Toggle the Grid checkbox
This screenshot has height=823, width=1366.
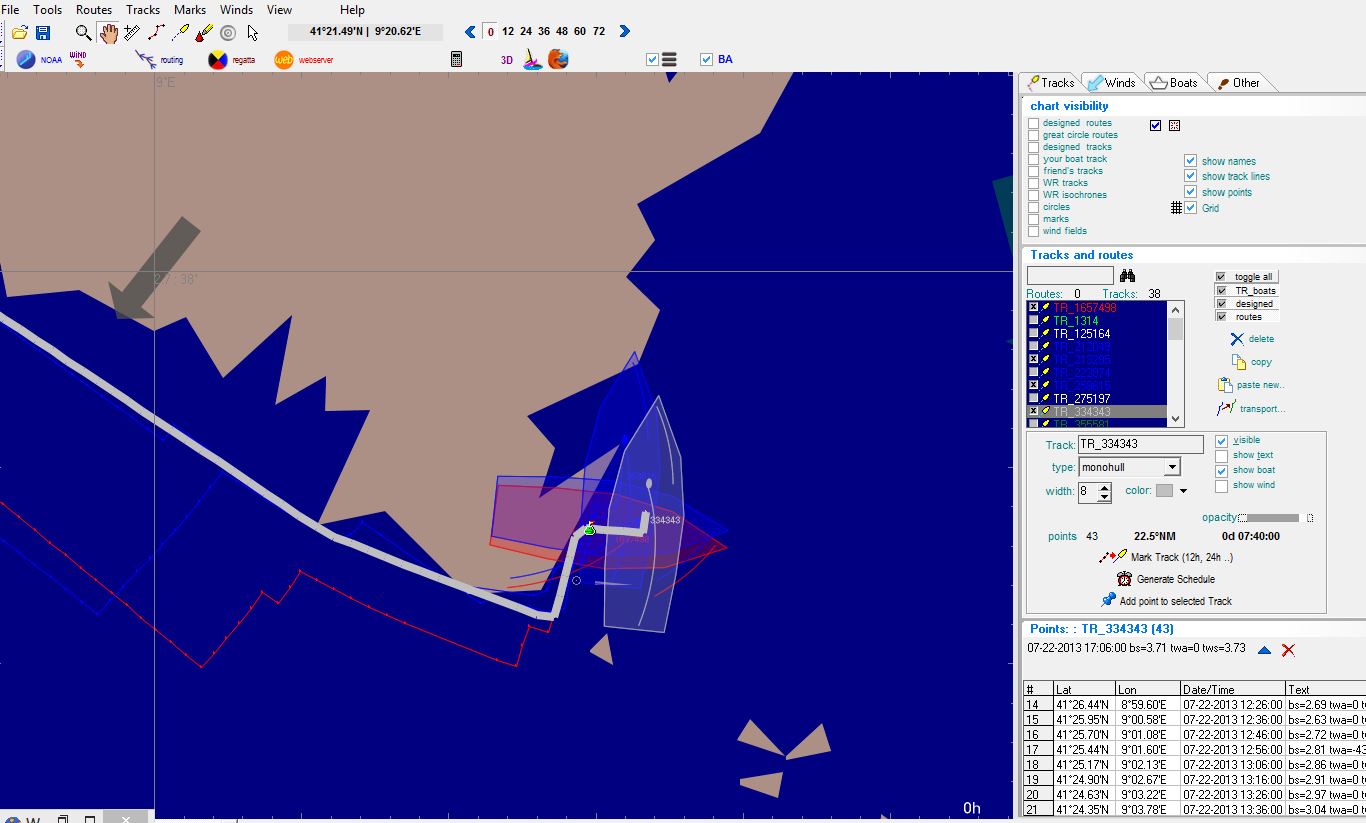pyautogui.click(x=1190, y=208)
